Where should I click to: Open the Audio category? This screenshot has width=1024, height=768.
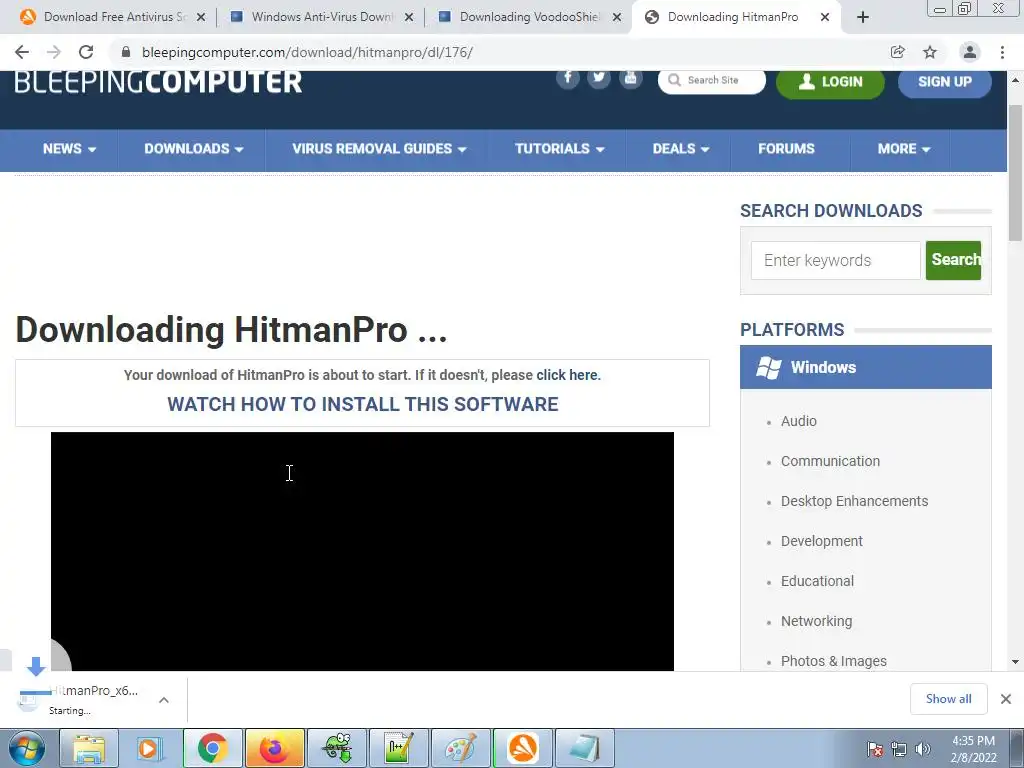799,421
